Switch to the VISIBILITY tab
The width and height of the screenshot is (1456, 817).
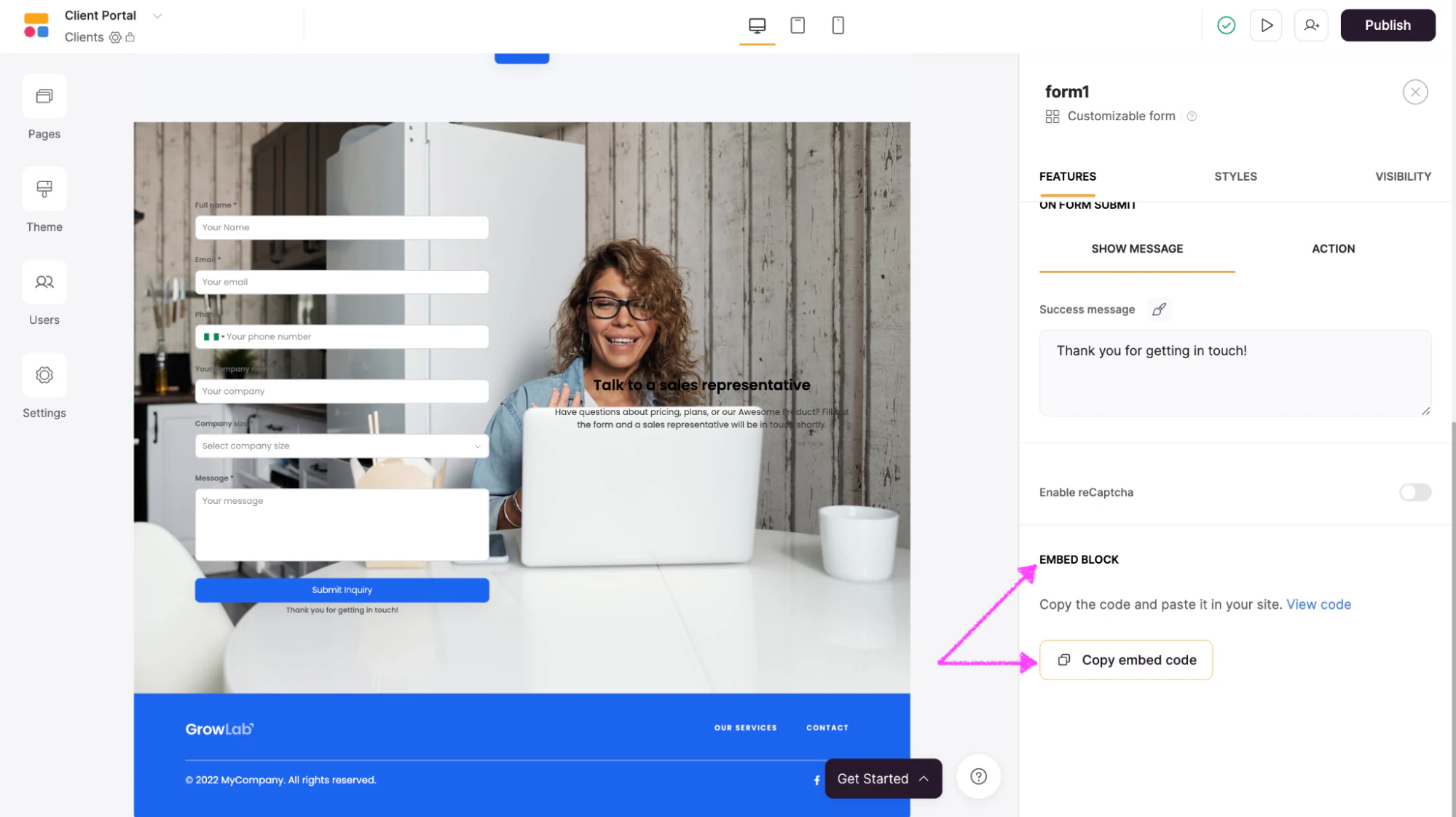coord(1403,177)
